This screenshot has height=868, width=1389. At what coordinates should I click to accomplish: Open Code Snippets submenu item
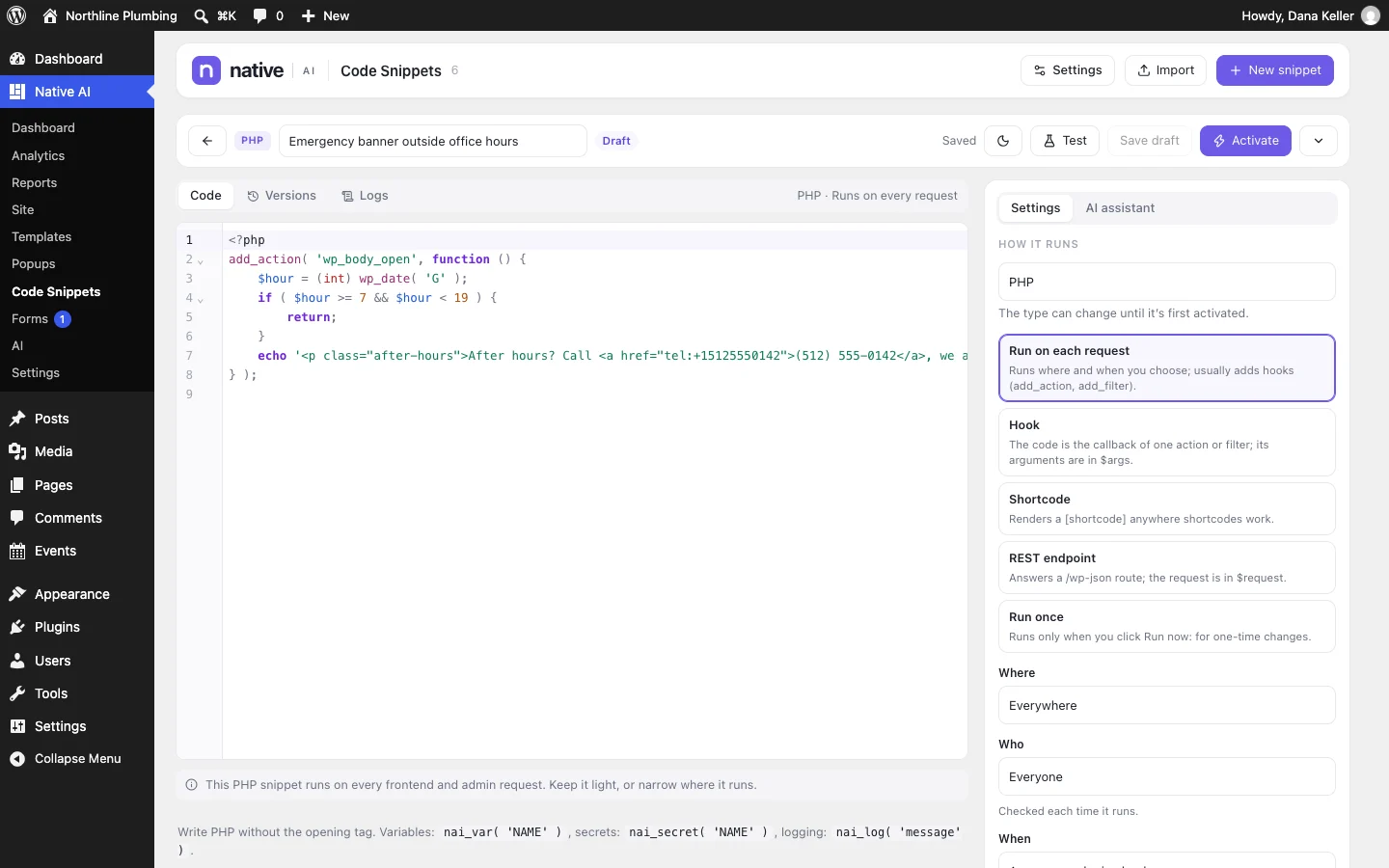click(56, 291)
